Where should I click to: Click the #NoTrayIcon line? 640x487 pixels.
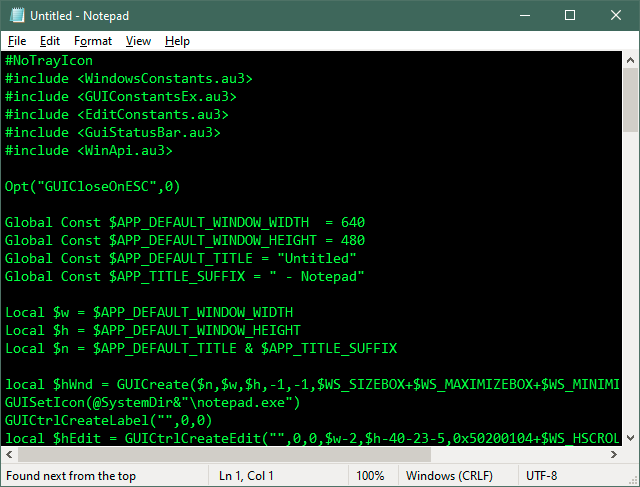49,61
